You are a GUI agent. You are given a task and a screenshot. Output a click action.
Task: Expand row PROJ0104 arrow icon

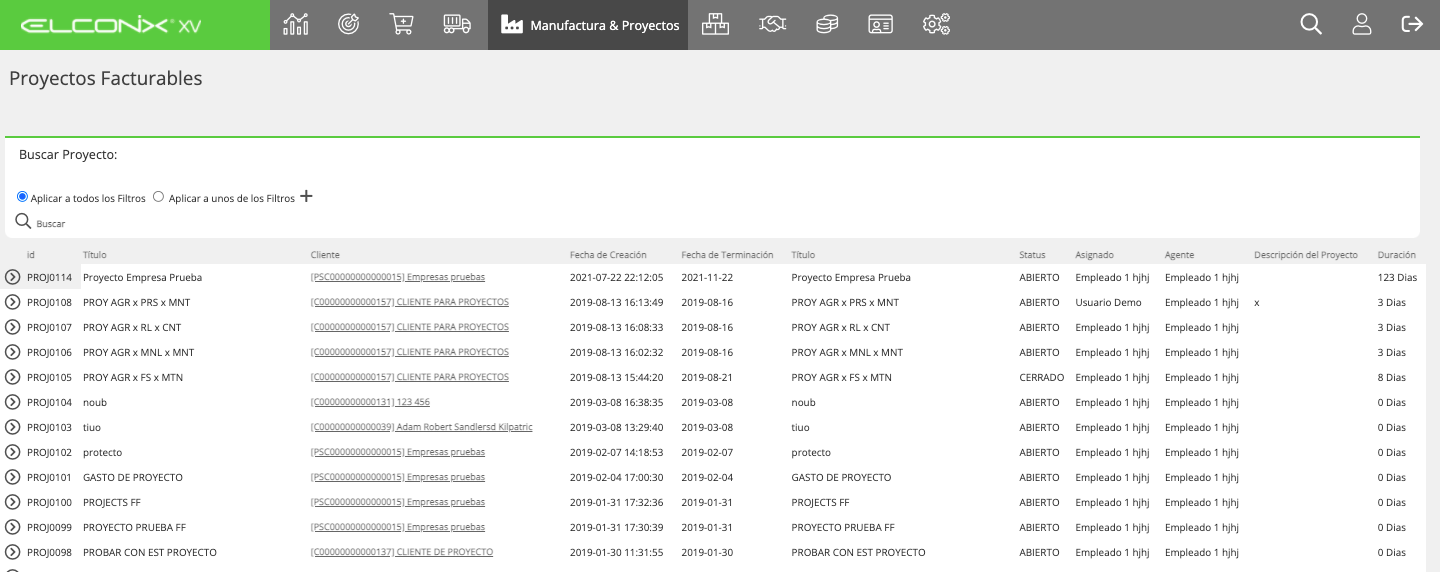click(x=12, y=402)
